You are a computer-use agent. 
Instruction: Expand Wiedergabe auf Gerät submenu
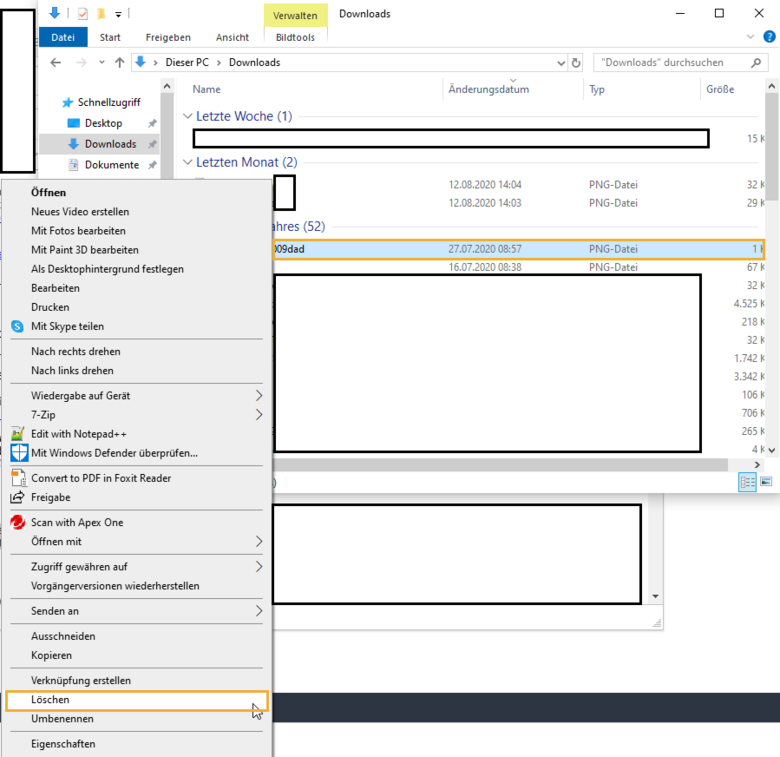259,395
